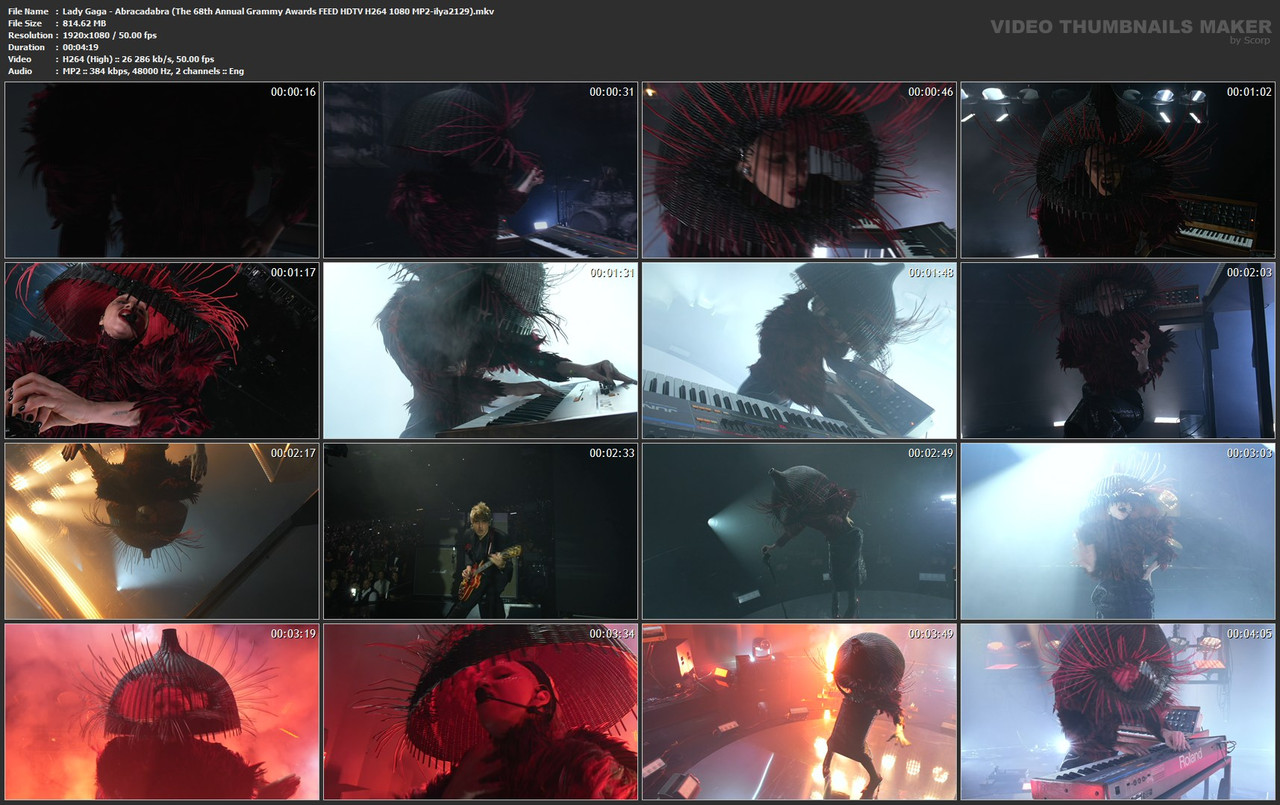The image size is (1280, 805).
Task: Pick the 00:02:33 guitarist frame
Action: point(480,531)
